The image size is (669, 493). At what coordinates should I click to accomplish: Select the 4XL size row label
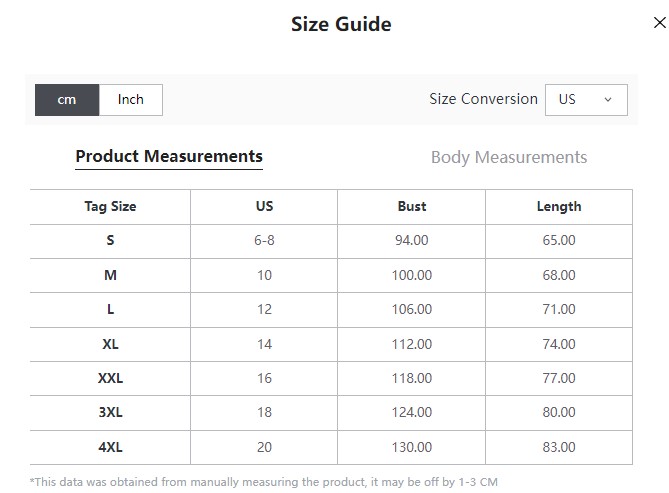tap(111, 447)
